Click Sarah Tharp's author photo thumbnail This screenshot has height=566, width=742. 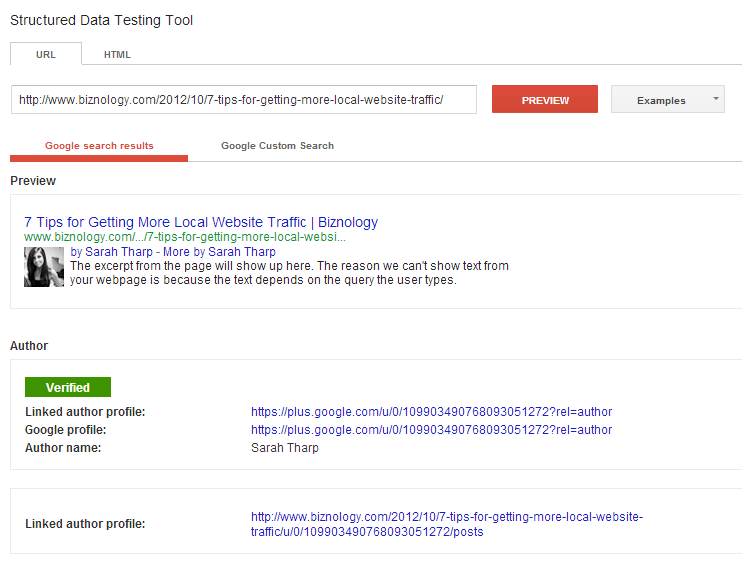44,267
